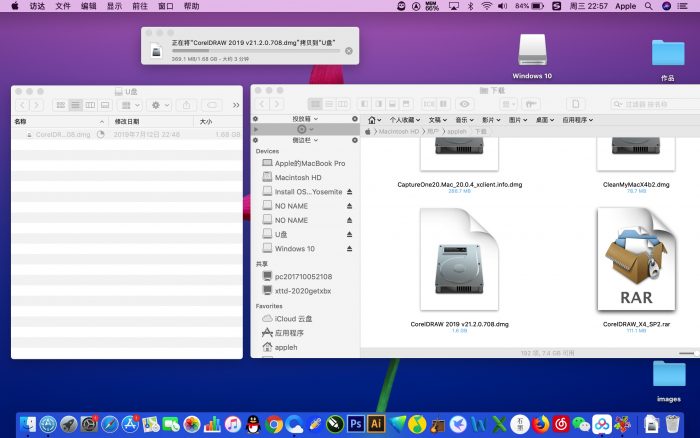This screenshot has height=438, width=700.
Task: Select CorelDRAW 2019 v21.2.0.708.dmg file
Action: 459,262
